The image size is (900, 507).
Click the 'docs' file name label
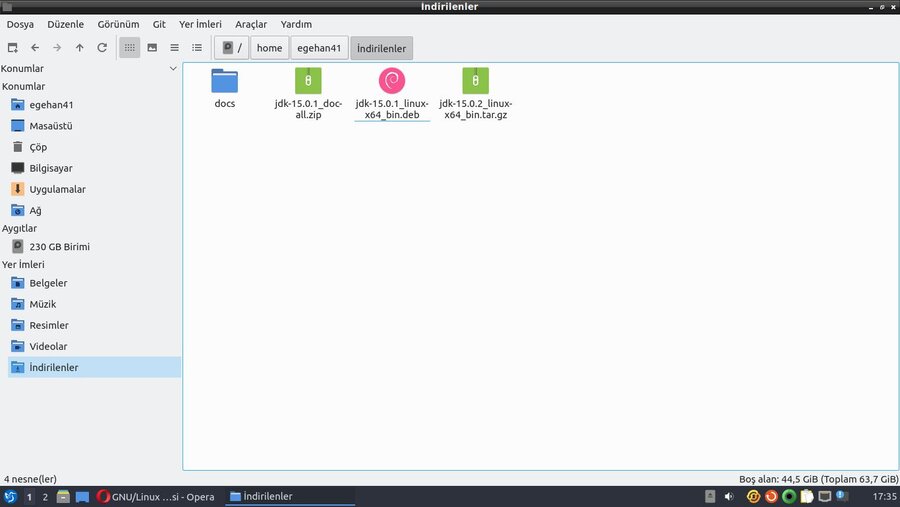(224, 103)
